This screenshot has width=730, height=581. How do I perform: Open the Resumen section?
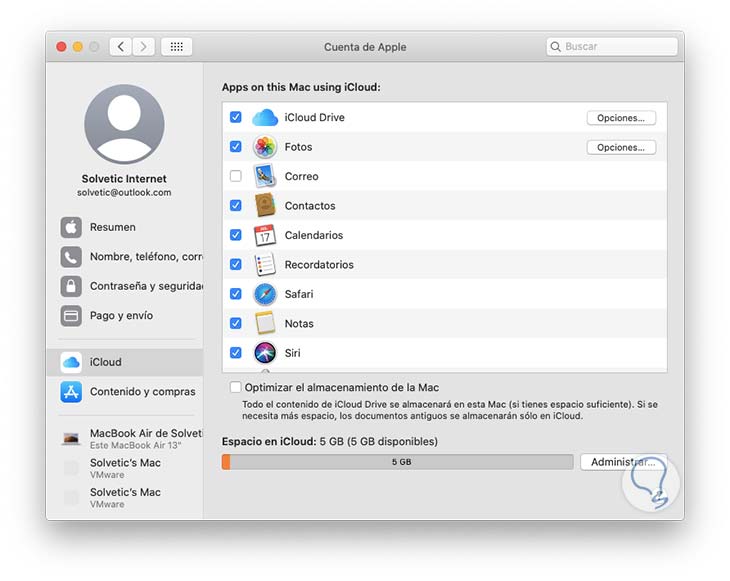point(125,227)
